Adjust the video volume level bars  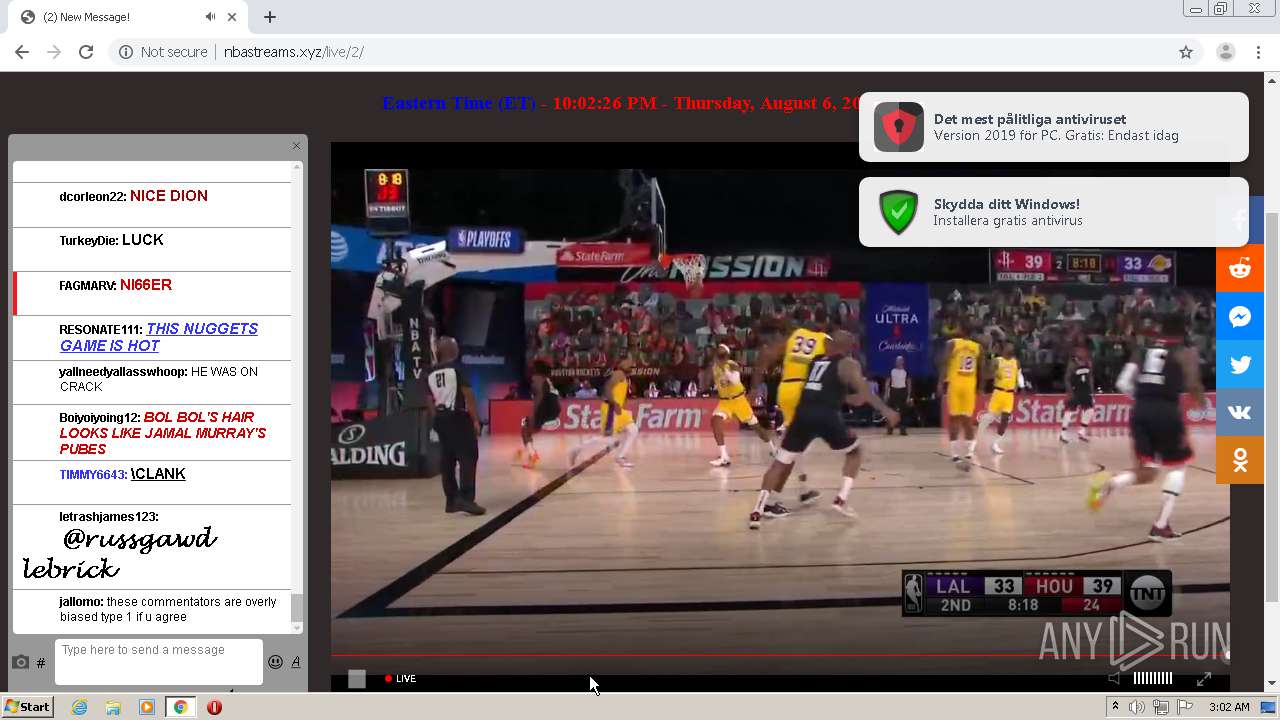(x=1152, y=678)
